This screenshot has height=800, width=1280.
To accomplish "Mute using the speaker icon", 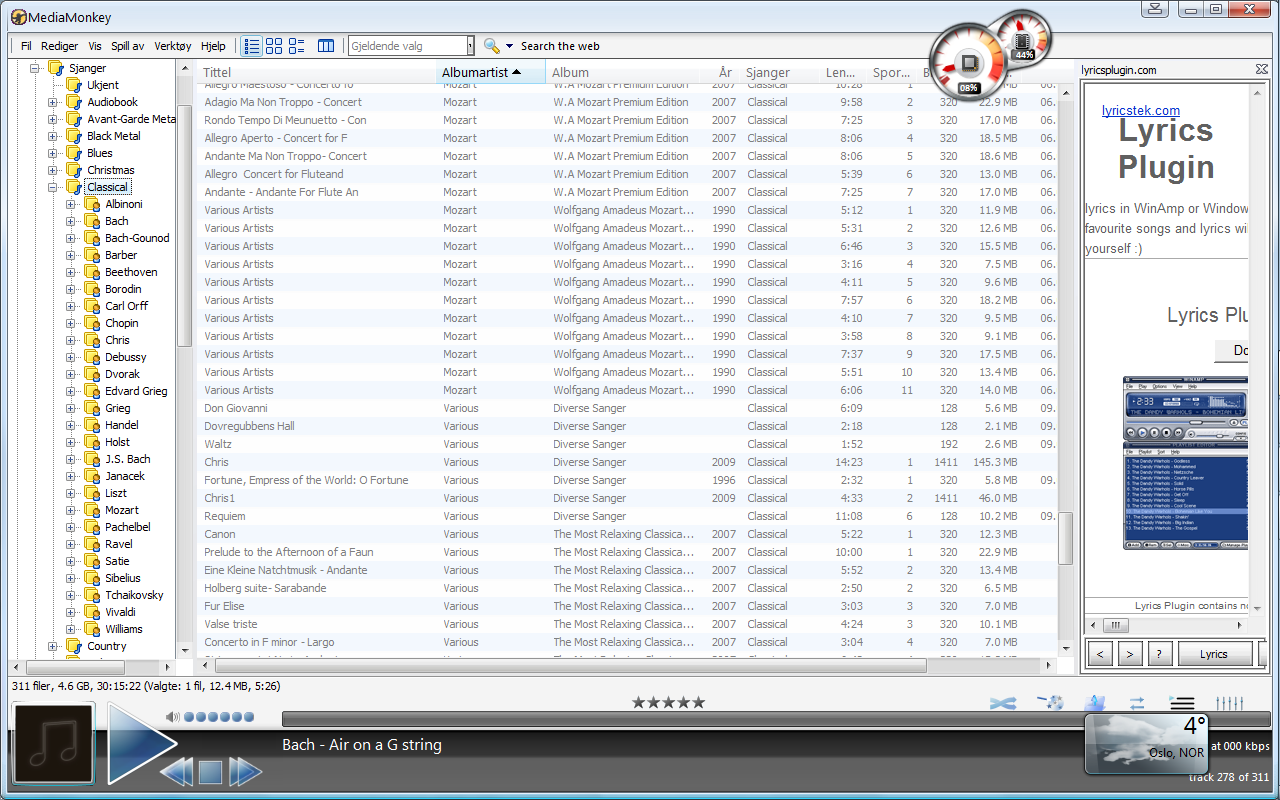I will (x=173, y=716).
